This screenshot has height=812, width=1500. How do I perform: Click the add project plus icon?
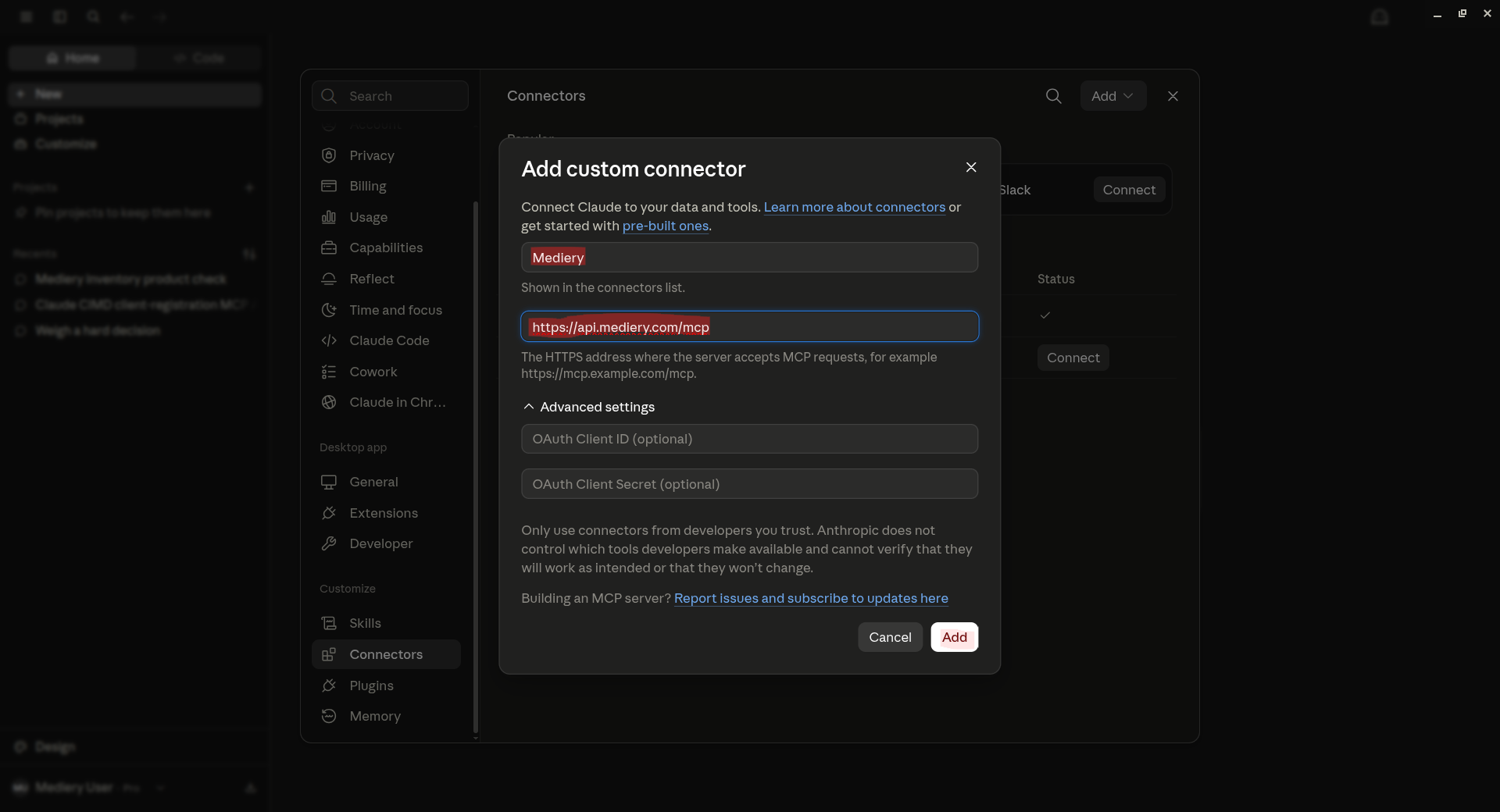[249, 187]
